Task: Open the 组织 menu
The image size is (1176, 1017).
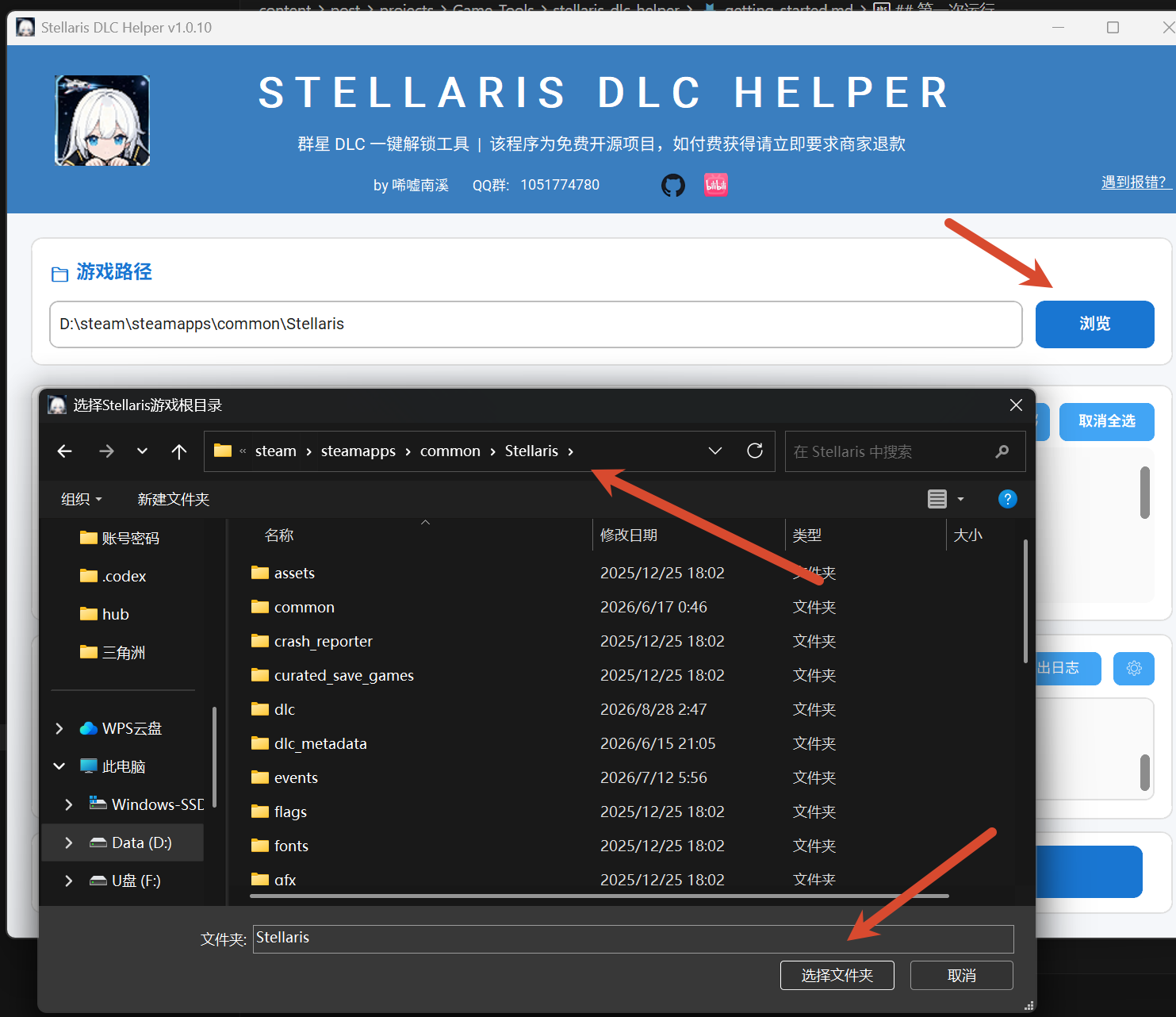Action: 82,499
